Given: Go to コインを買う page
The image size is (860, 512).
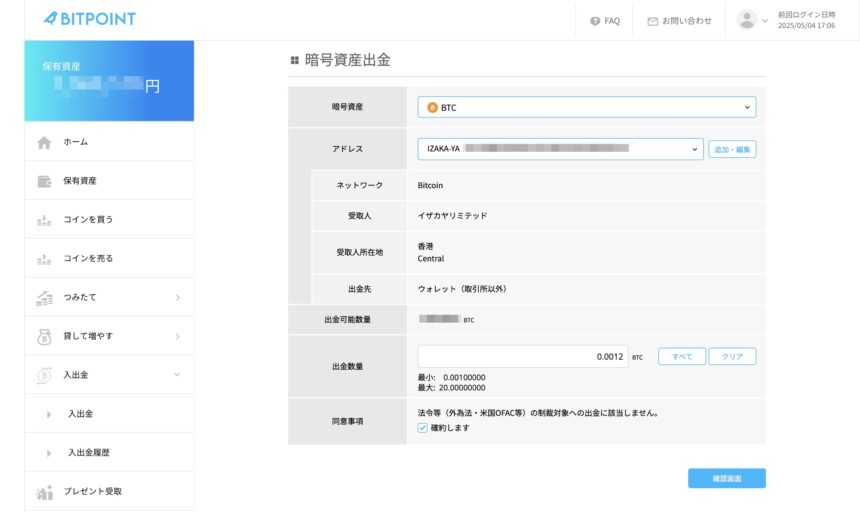Looking at the screenshot, I should 109,219.
